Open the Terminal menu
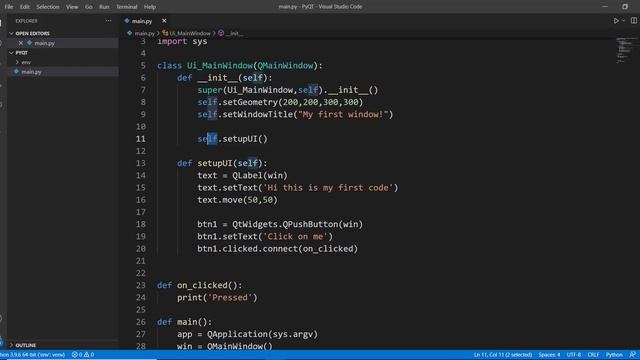The width and height of the screenshot is (640, 360). click(x=127, y=7)
